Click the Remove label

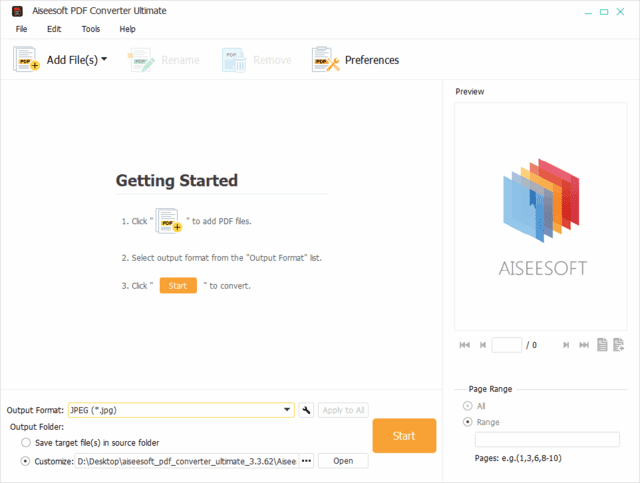tap(272, 60)
